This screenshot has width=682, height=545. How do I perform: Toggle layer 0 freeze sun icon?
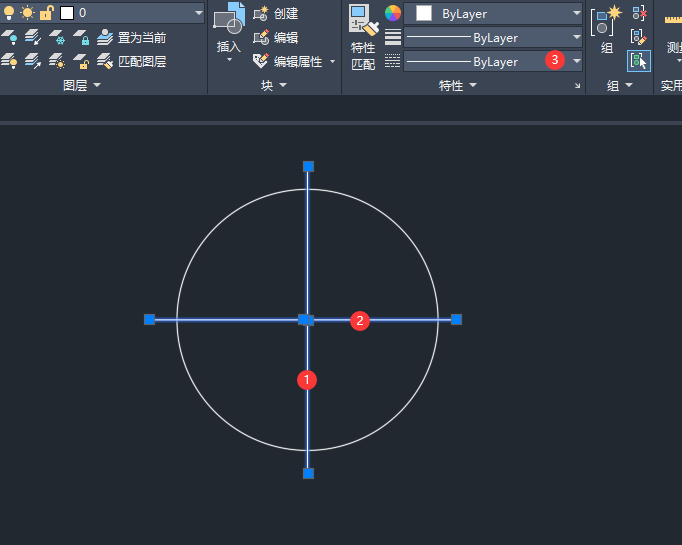tap(27, 13)
